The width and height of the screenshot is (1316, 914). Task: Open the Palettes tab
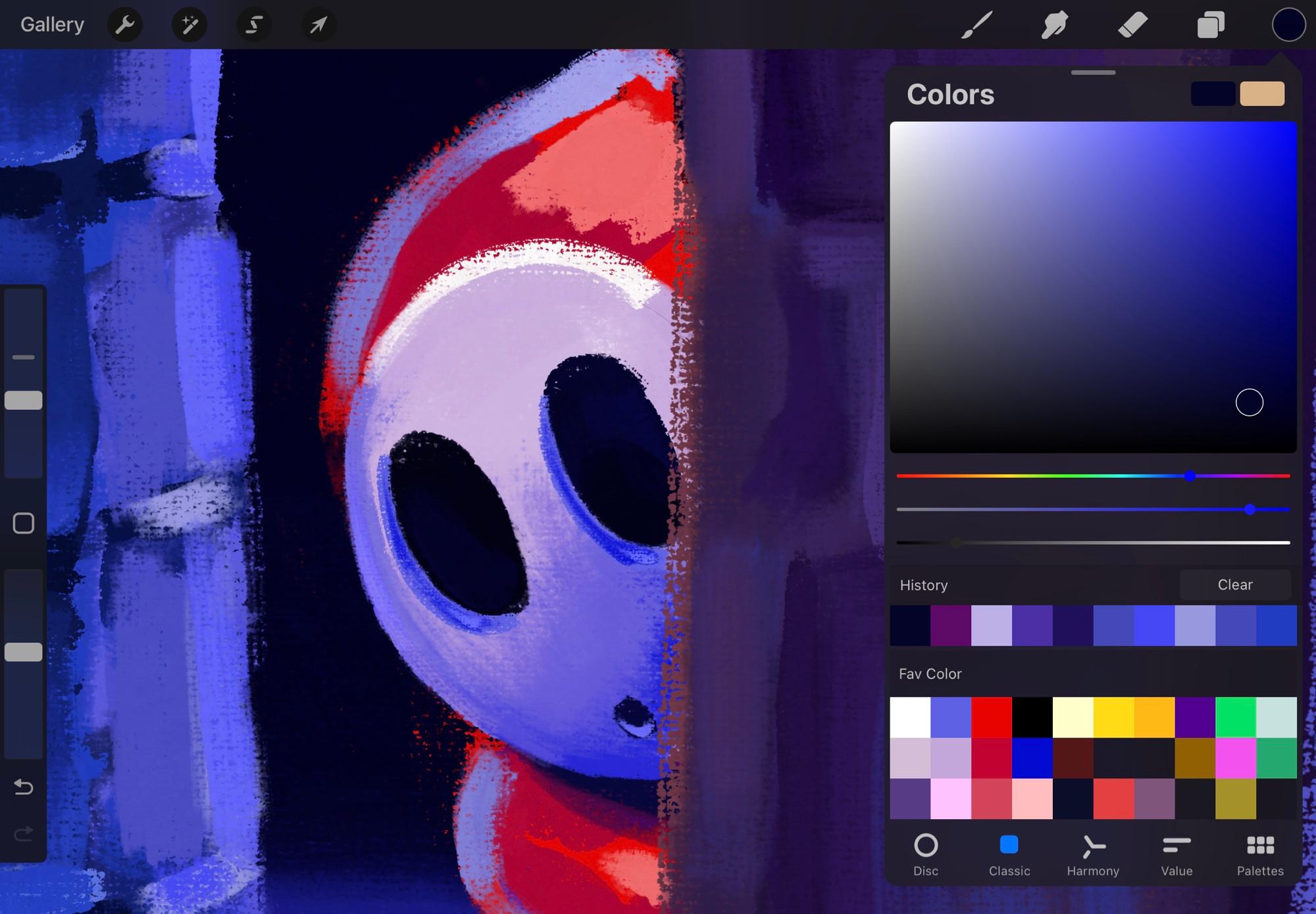(x=1260, y=855)
